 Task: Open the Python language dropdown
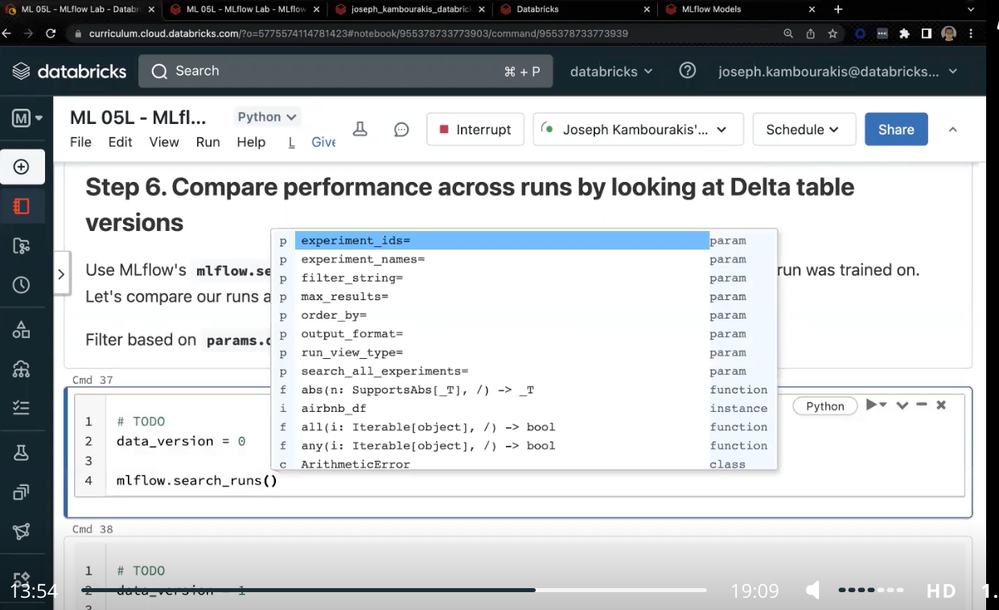click(x=266, y=116)
